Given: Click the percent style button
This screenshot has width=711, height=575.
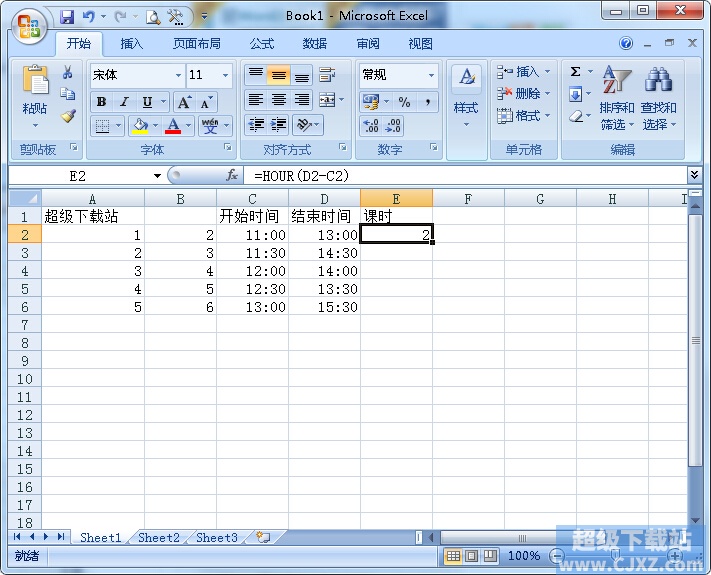Looking at the screenshot, I should 404,102.
